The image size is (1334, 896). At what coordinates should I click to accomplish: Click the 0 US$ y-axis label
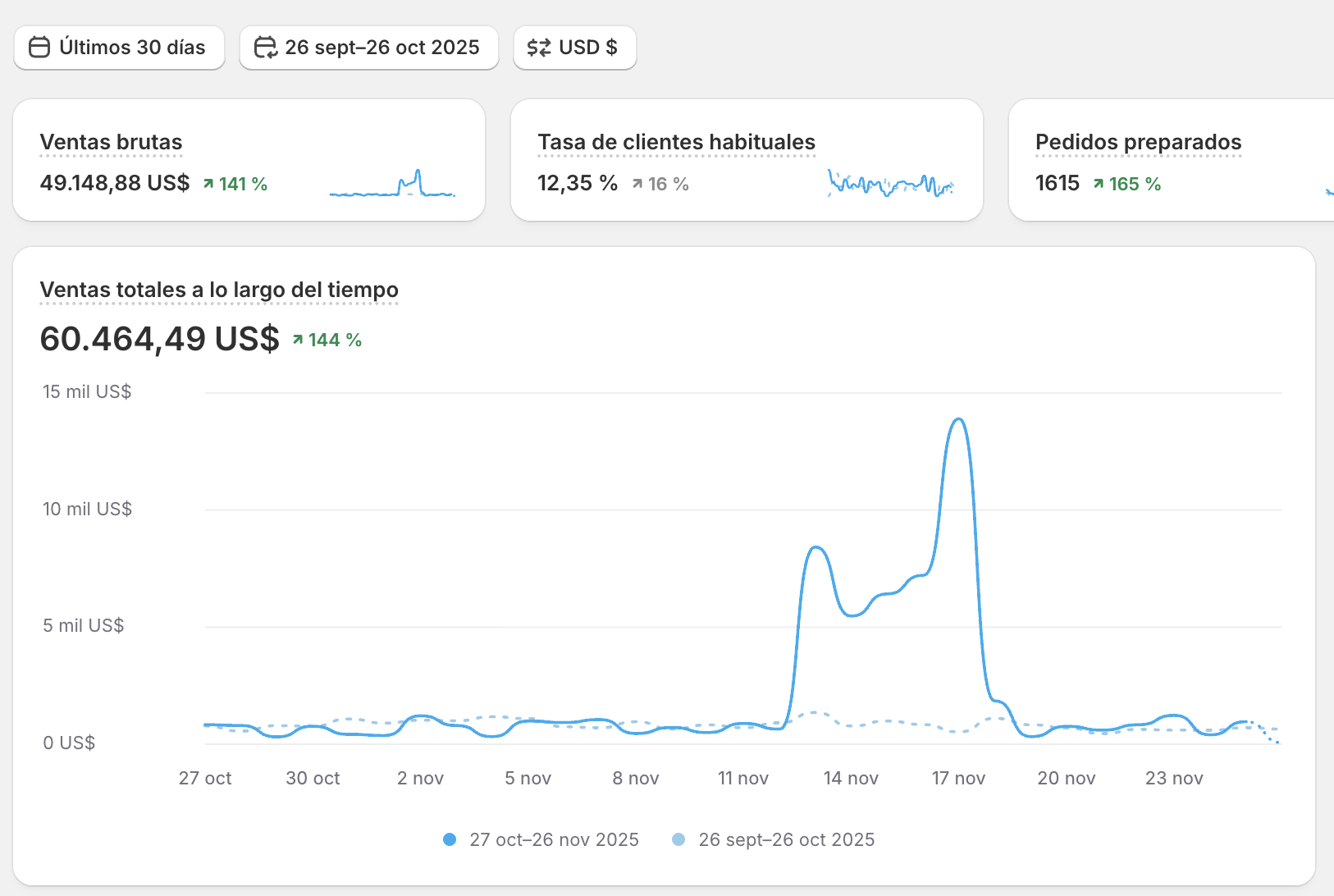pos(69,743)
